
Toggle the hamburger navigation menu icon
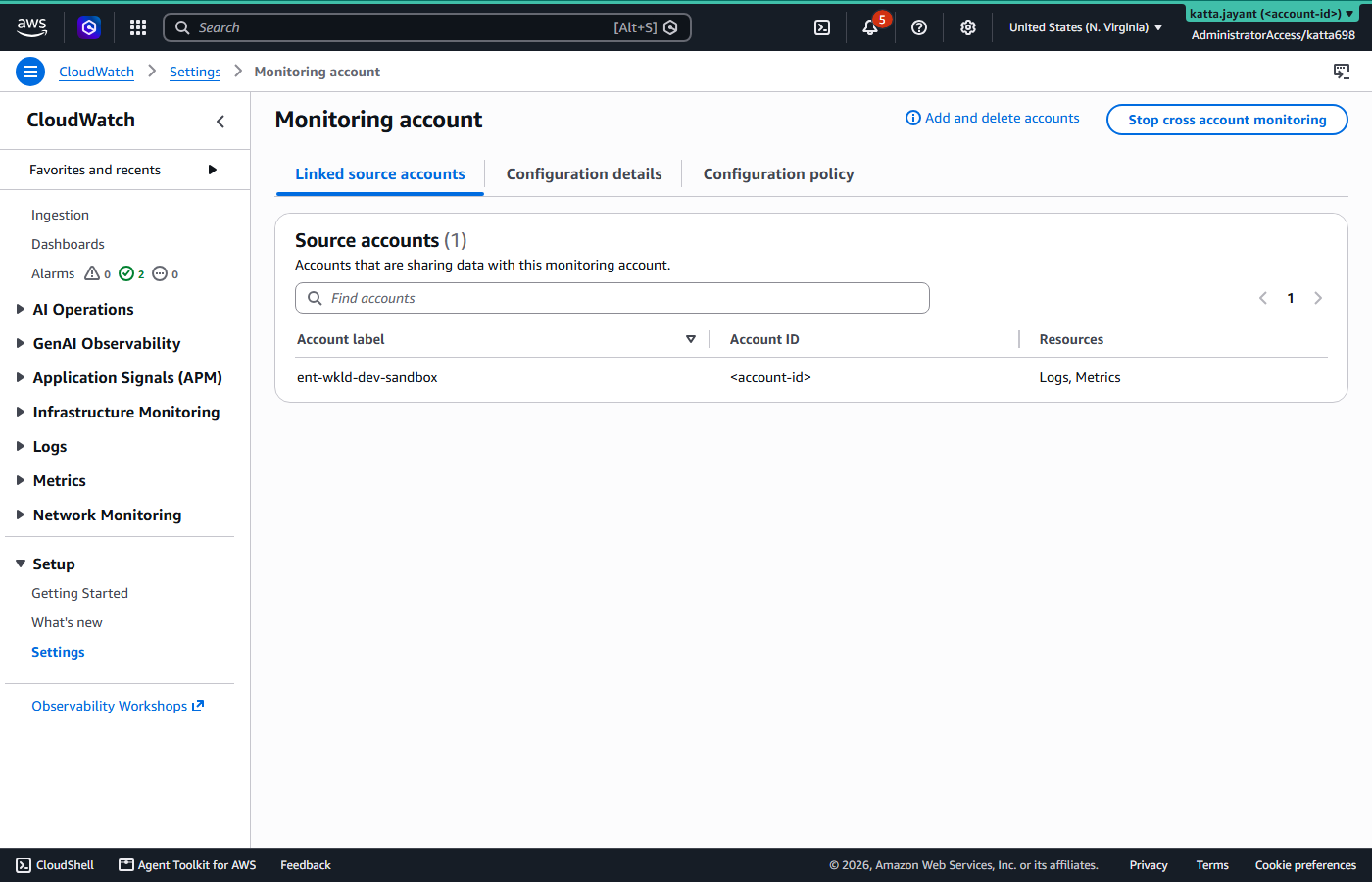(x=30, y=72)
